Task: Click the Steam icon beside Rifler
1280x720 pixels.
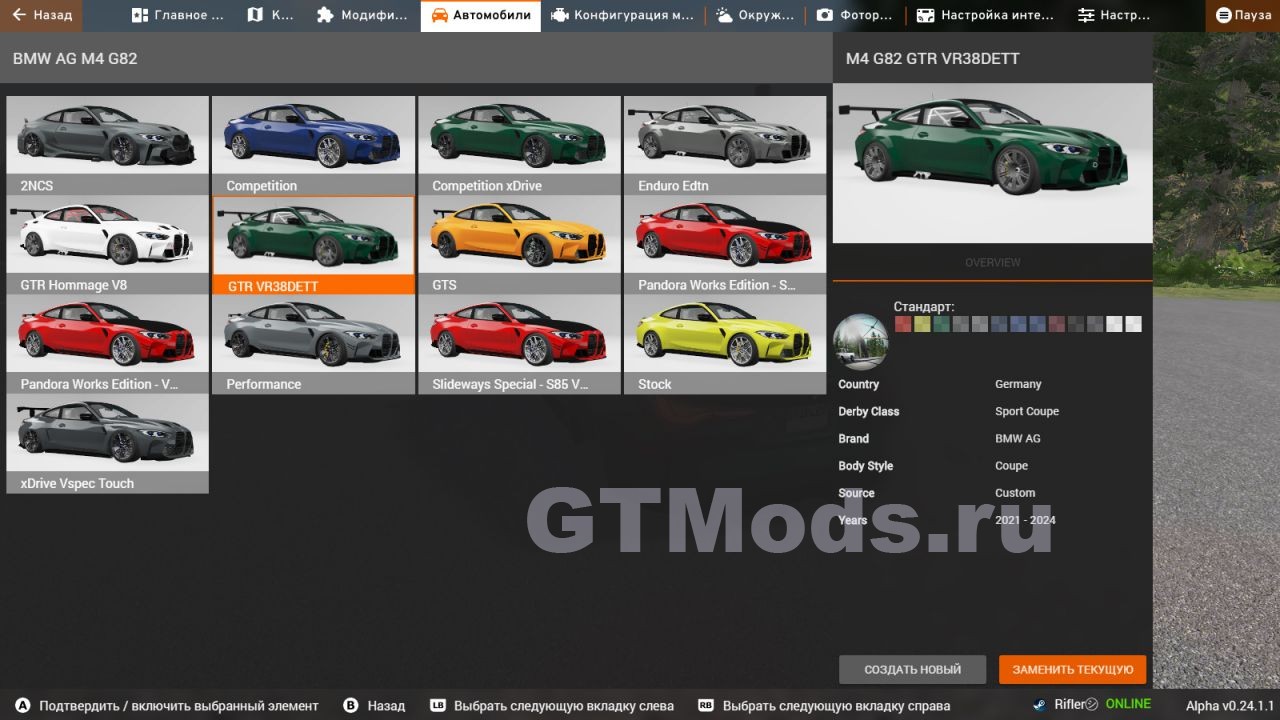Action: click(x=1040, y=704)
